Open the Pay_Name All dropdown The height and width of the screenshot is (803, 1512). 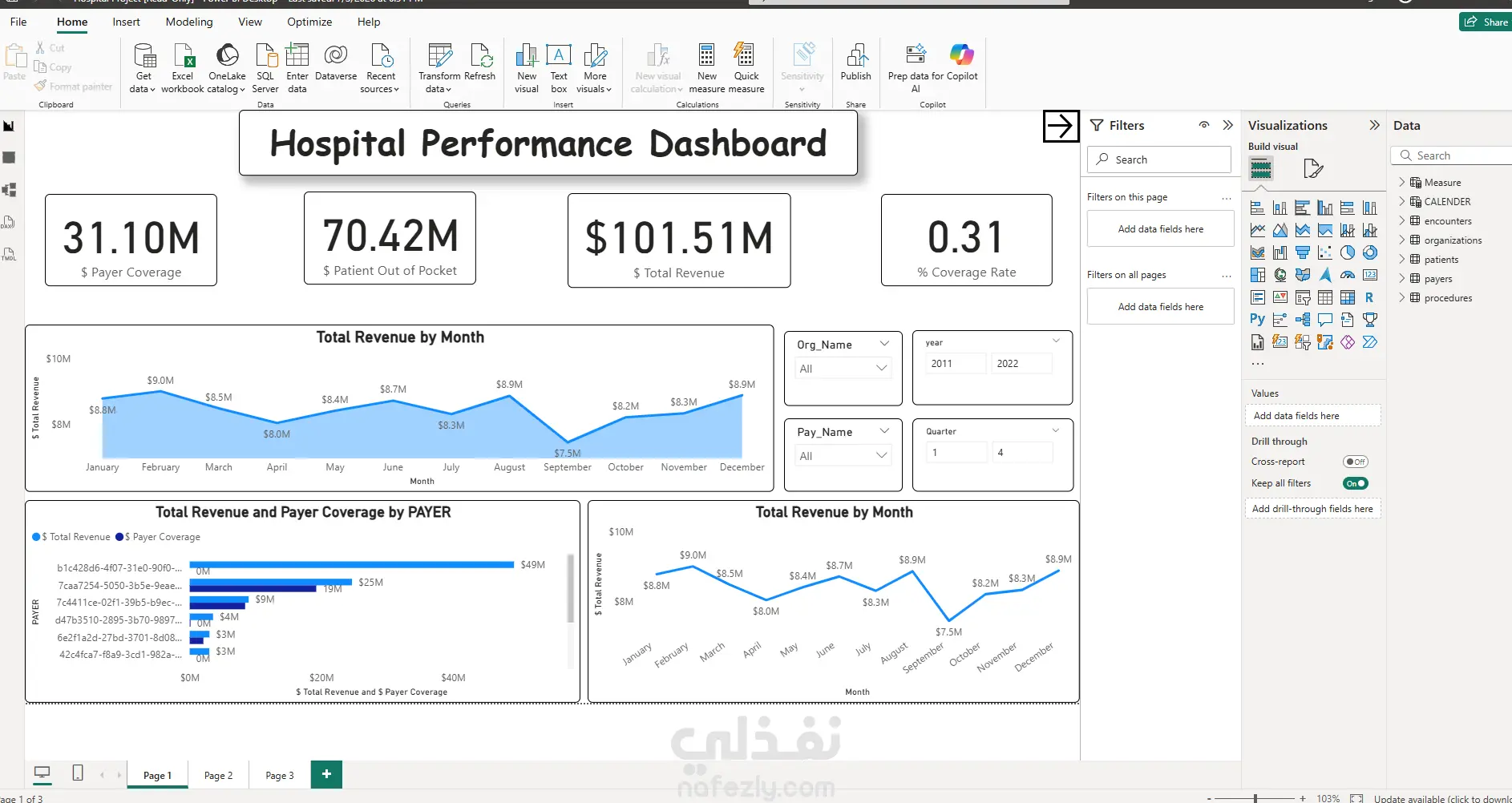coord(843,456)
